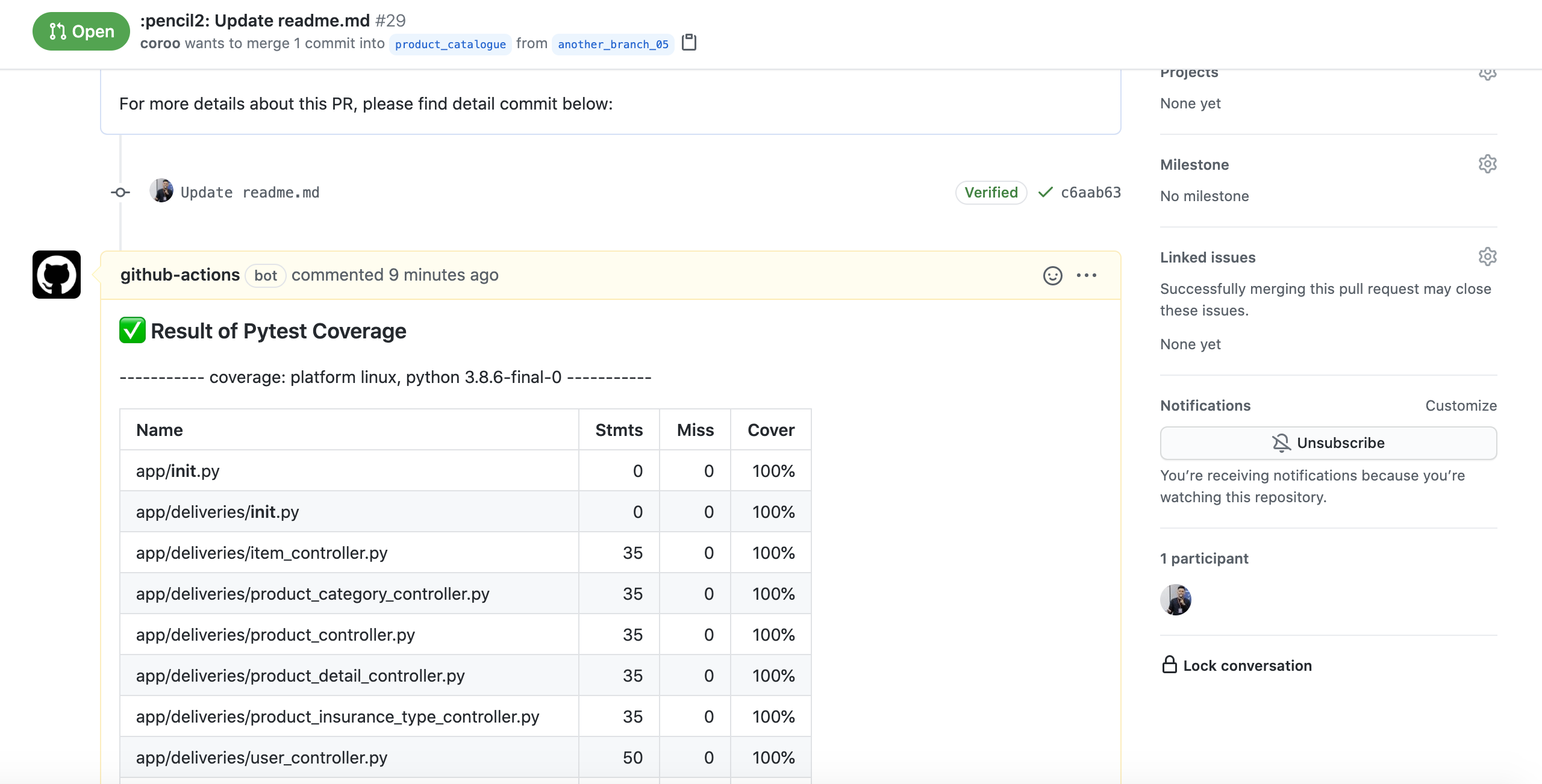Screen dimensions: 1542x784
Task: Click the coverage platform linux python 3.8.6 line
Action: [385, 377]
